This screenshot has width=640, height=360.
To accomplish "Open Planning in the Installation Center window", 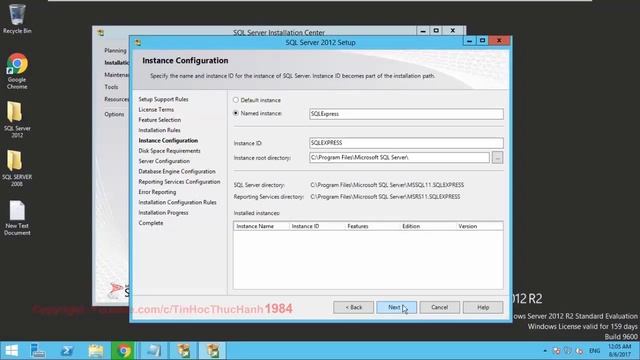I will click(115, 51).
